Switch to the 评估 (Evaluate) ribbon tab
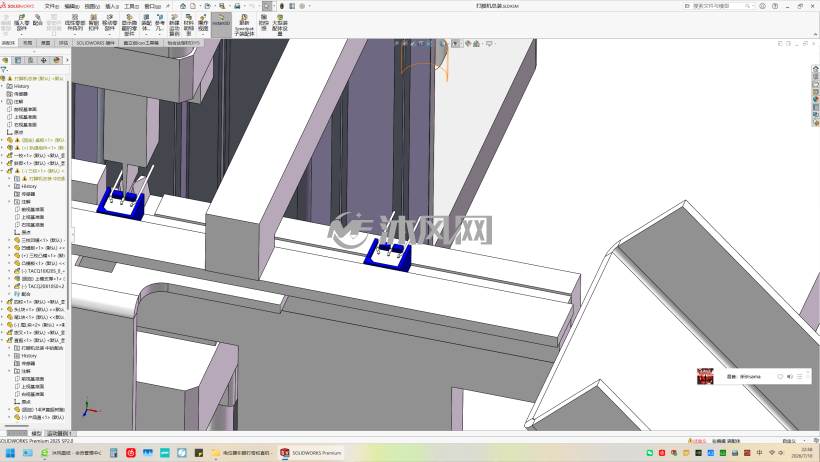The width and height of the screenshot is (820, 462). [x=63, y=43]
